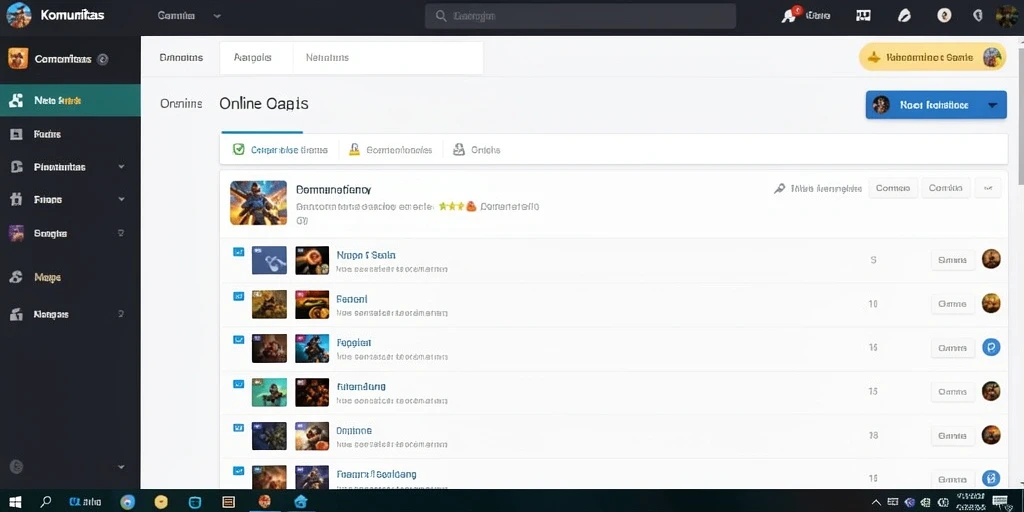
Task: Click the shield icon in the header
Action: click(978, 15)
